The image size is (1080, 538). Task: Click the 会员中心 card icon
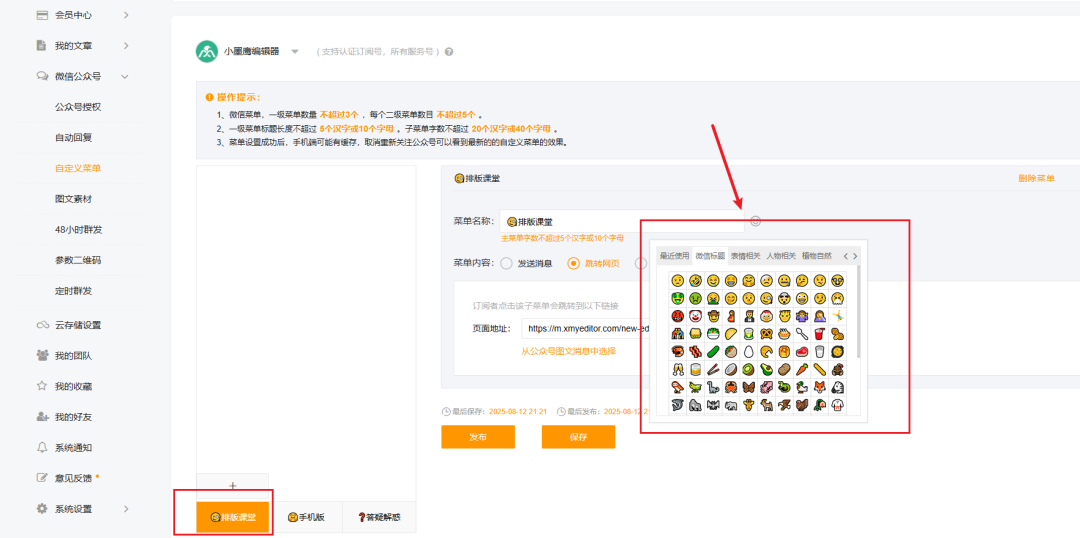(x=42, y=14)
